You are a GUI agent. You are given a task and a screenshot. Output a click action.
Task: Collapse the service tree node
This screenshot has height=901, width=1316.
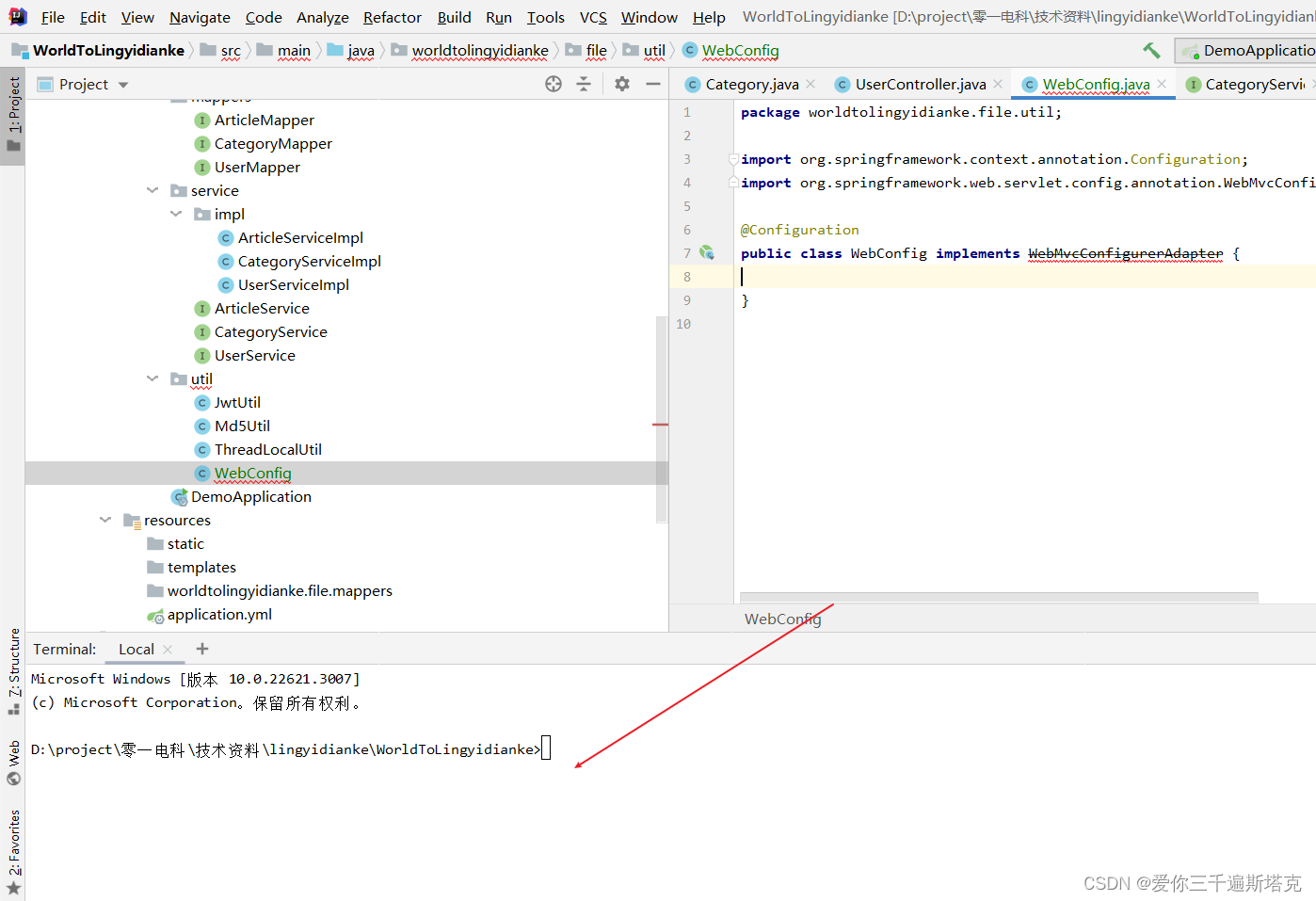tap(152, 190)
